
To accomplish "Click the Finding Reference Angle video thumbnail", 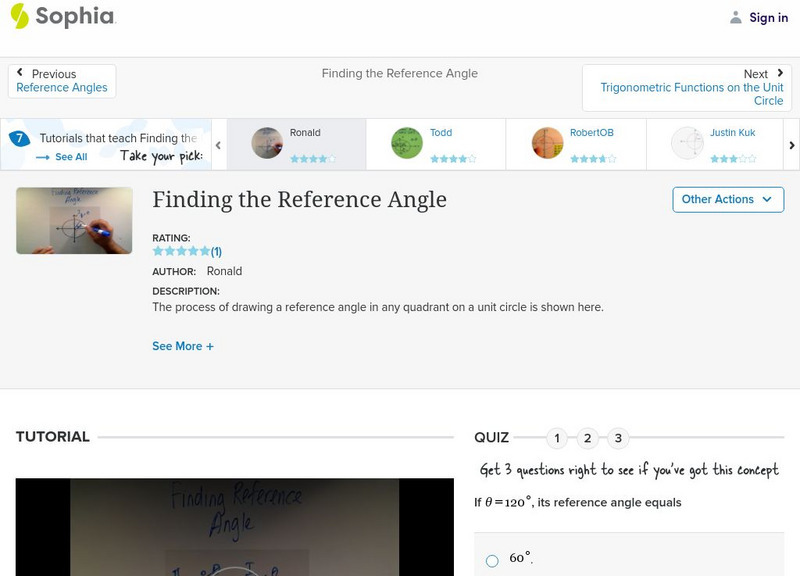I will pyautogui.click(x=73, y=220).
